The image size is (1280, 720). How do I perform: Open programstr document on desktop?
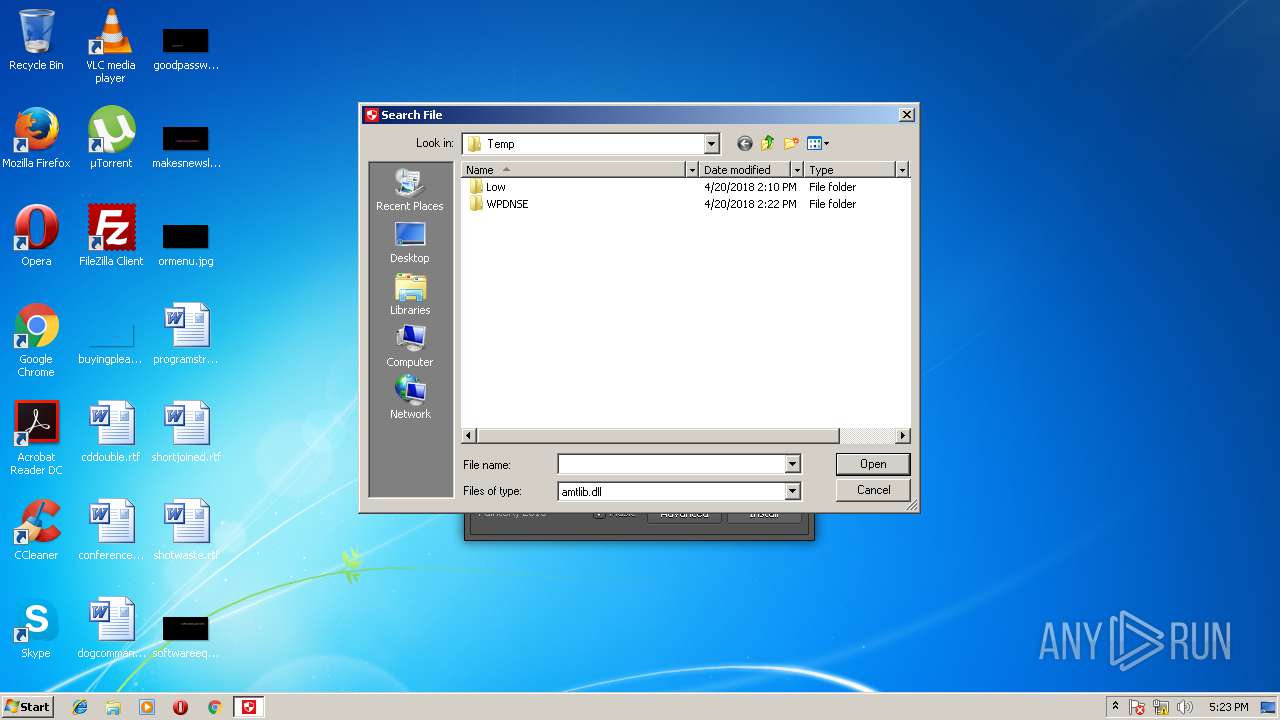pyautogui.click(x=186, y=334)
